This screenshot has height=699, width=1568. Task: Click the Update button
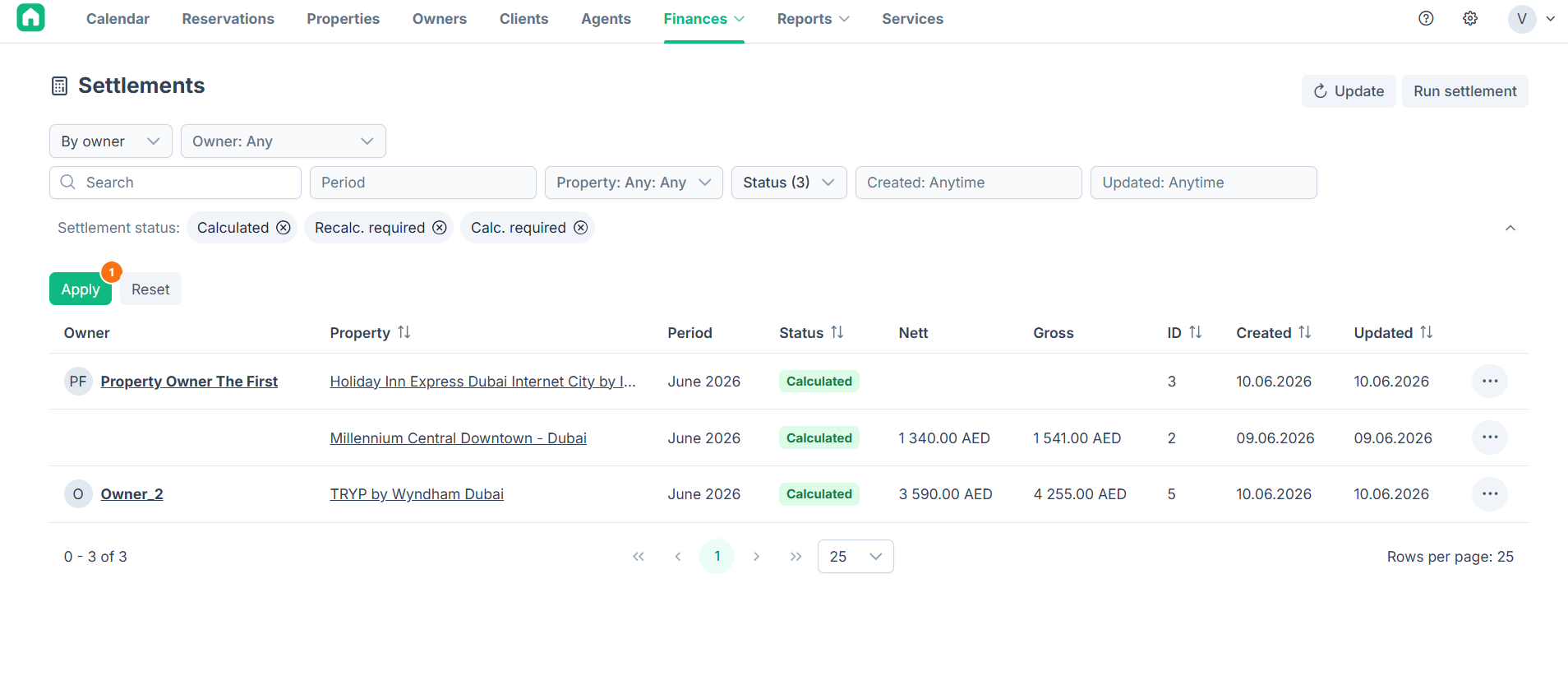[1349, 91]
